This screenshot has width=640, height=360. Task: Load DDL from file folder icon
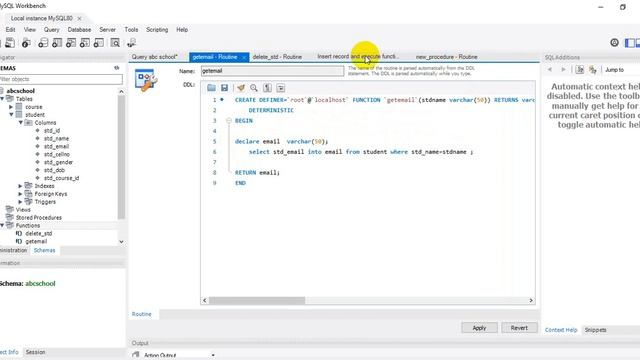[211, 88]
